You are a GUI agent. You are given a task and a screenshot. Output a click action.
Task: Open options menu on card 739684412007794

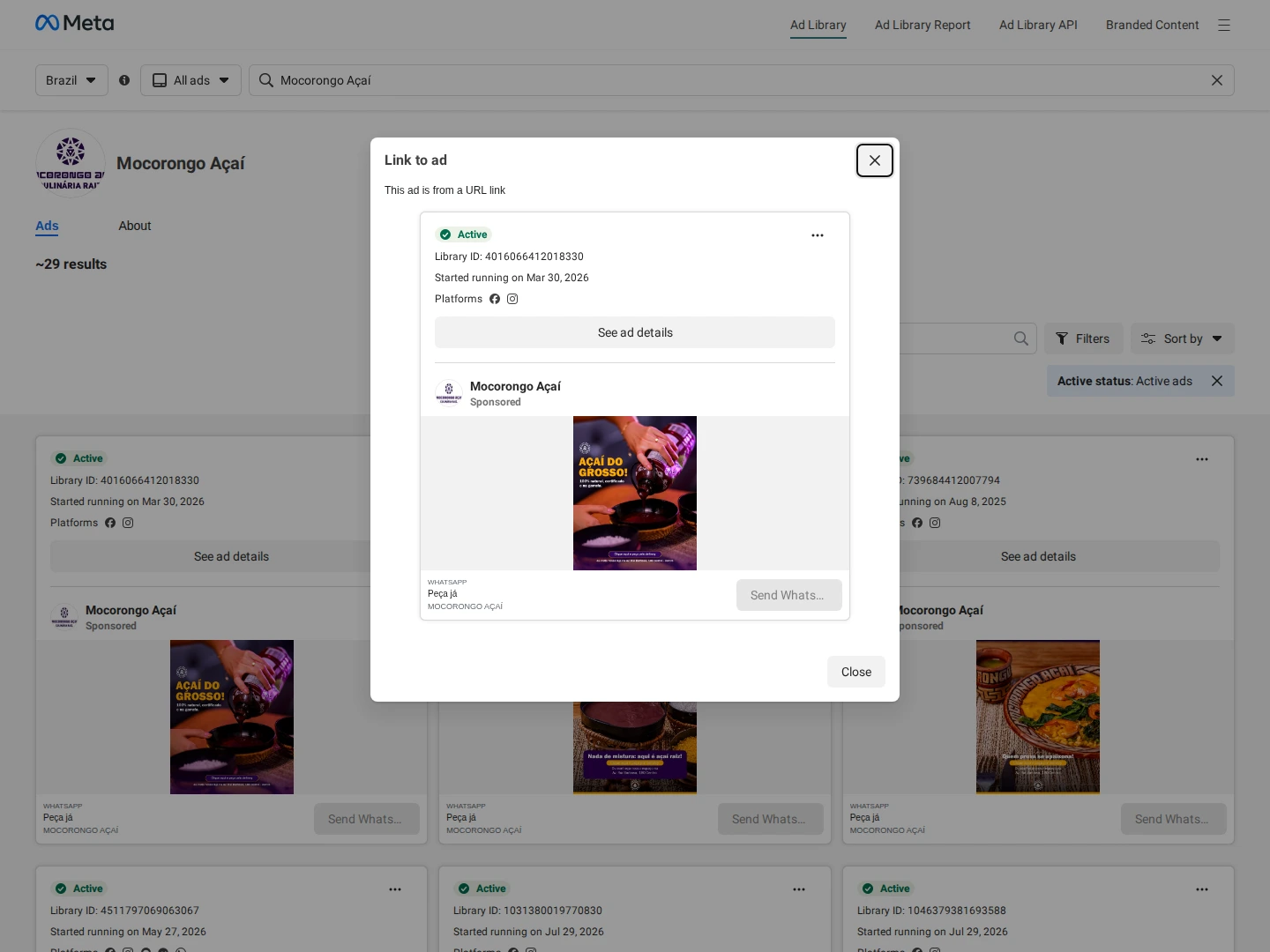coord(1202,459)
